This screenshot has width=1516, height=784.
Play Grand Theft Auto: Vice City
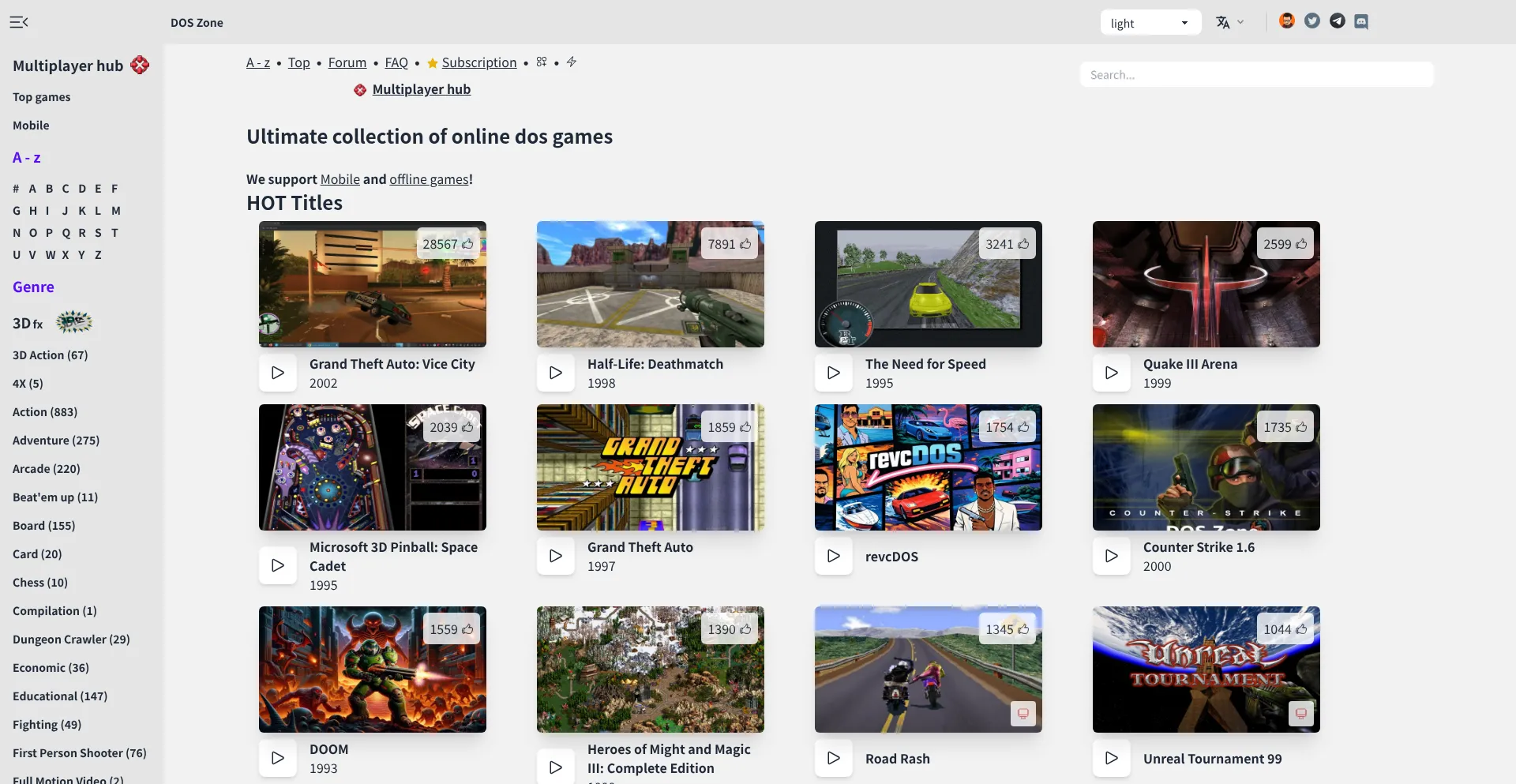pyautogui.click(x=278, y=373)
